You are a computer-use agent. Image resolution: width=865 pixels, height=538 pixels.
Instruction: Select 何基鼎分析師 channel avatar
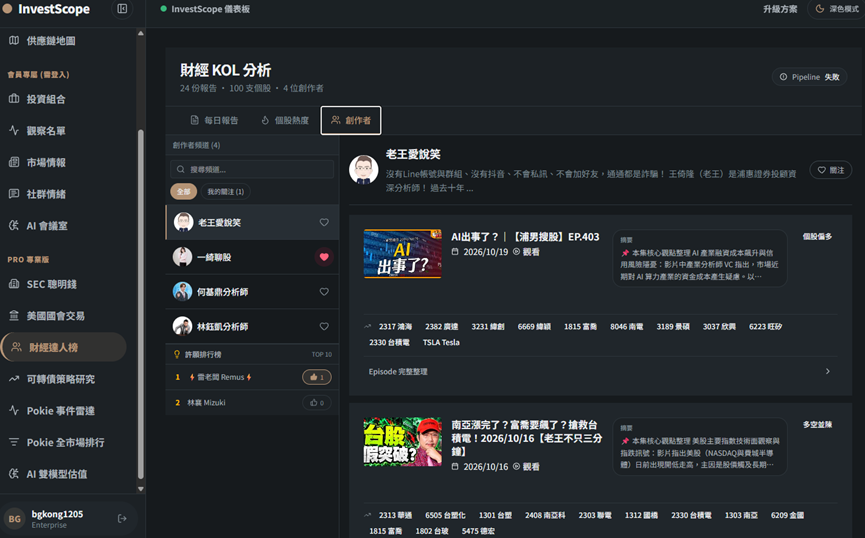183,292
